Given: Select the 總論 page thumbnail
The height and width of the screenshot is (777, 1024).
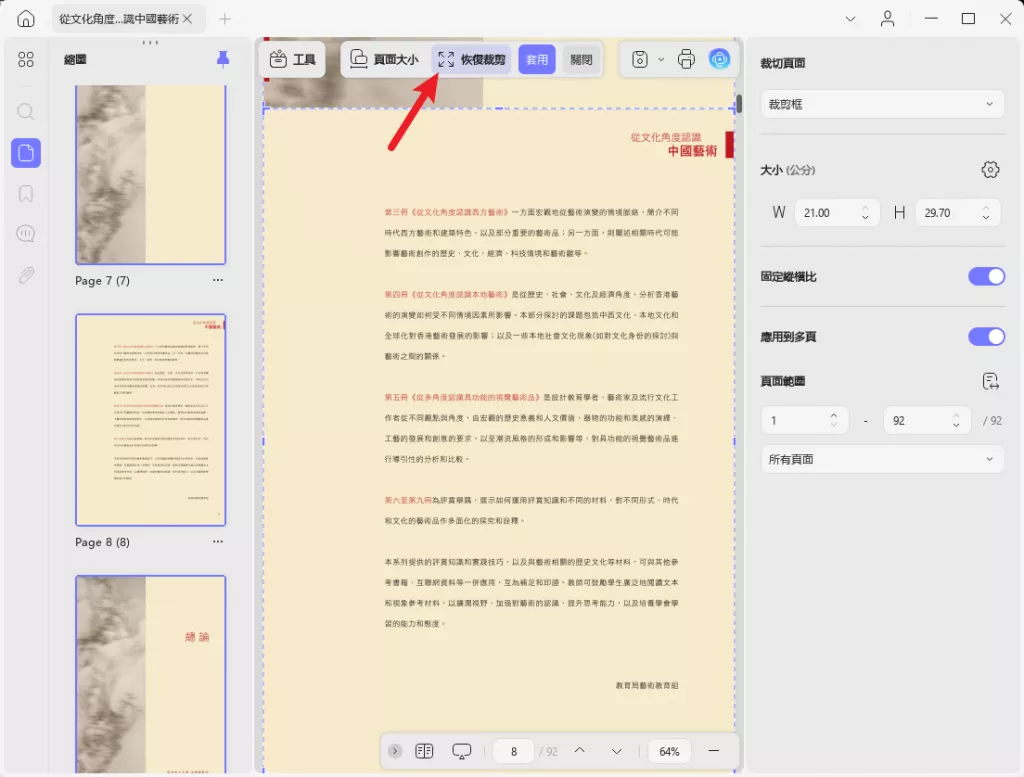Looking at the screenshot, I should (x=150, y=674).
